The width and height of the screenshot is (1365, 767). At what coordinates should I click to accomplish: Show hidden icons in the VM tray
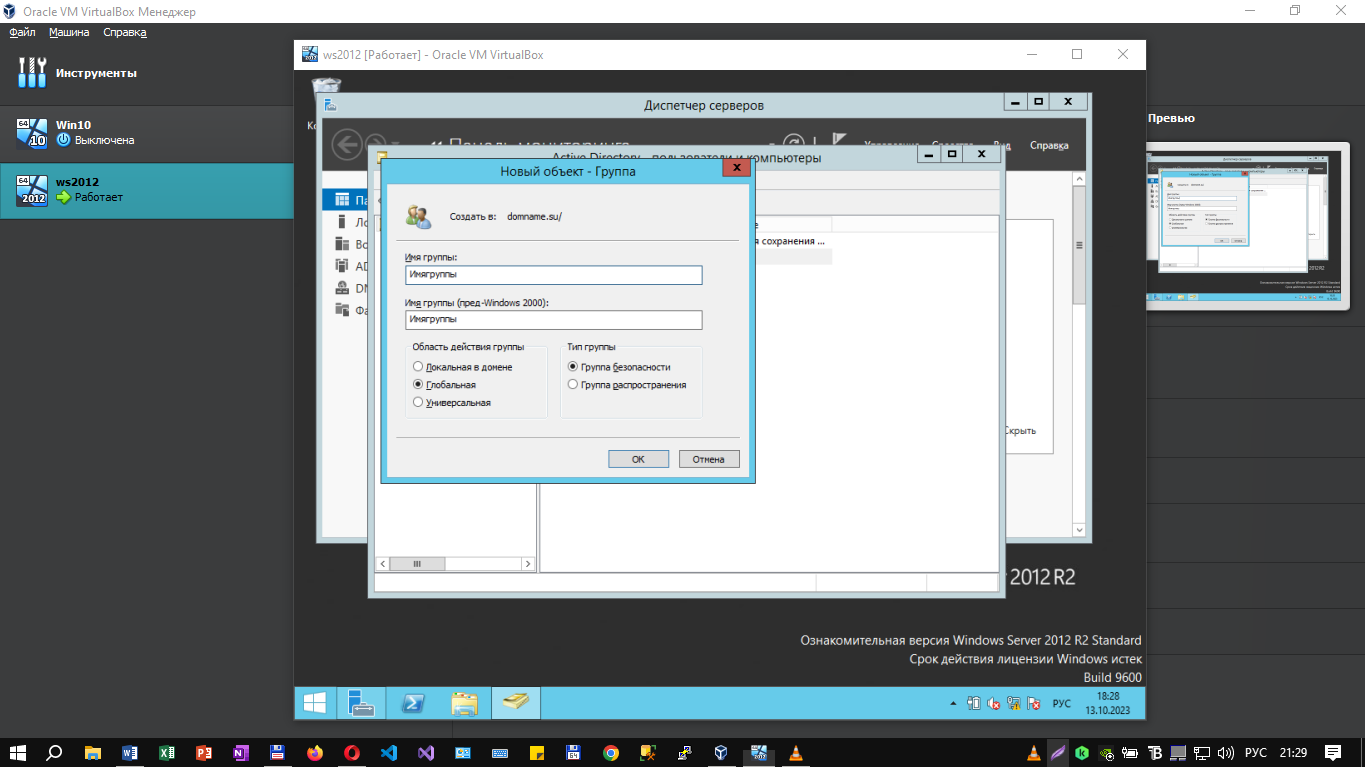(x=953, y=704)
